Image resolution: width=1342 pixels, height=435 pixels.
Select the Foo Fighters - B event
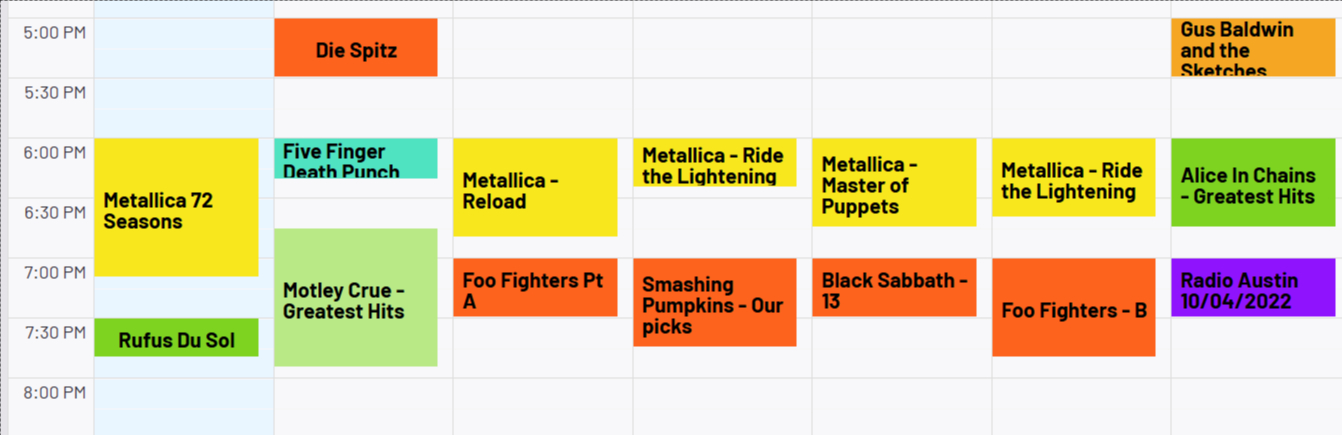coord(1074,308)
